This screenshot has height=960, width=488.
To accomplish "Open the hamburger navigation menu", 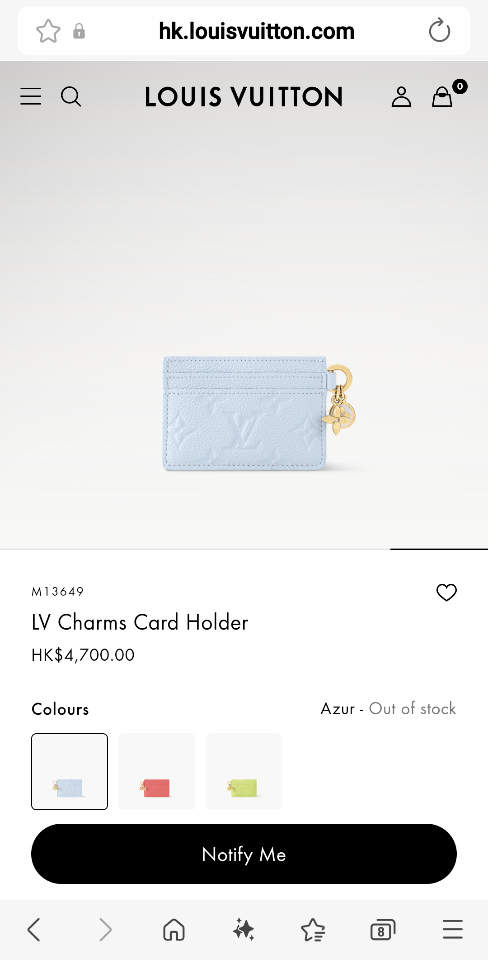I will point(31,97).
